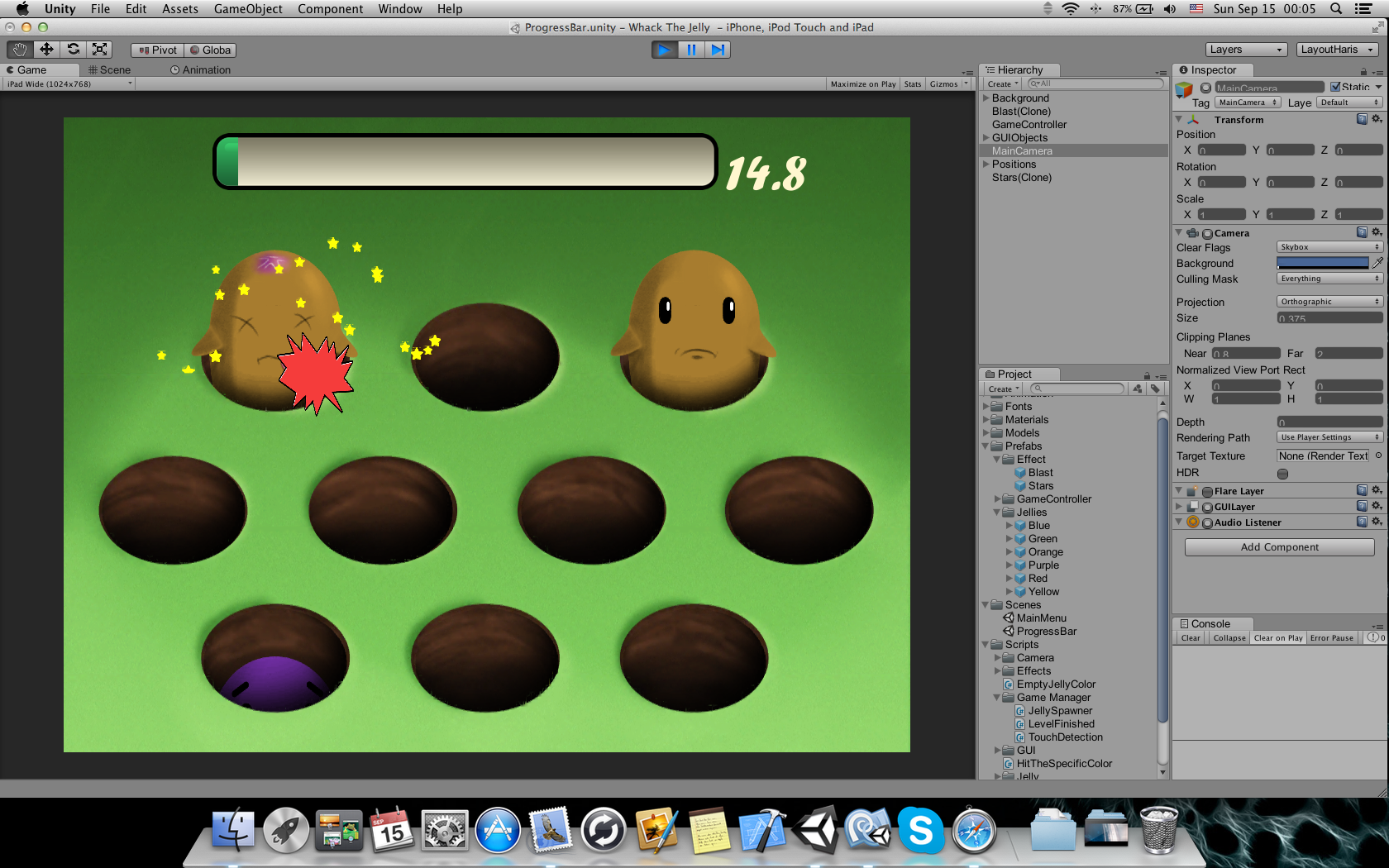
Task: Toggle Maximize on Play
Action: pos(863,83)
